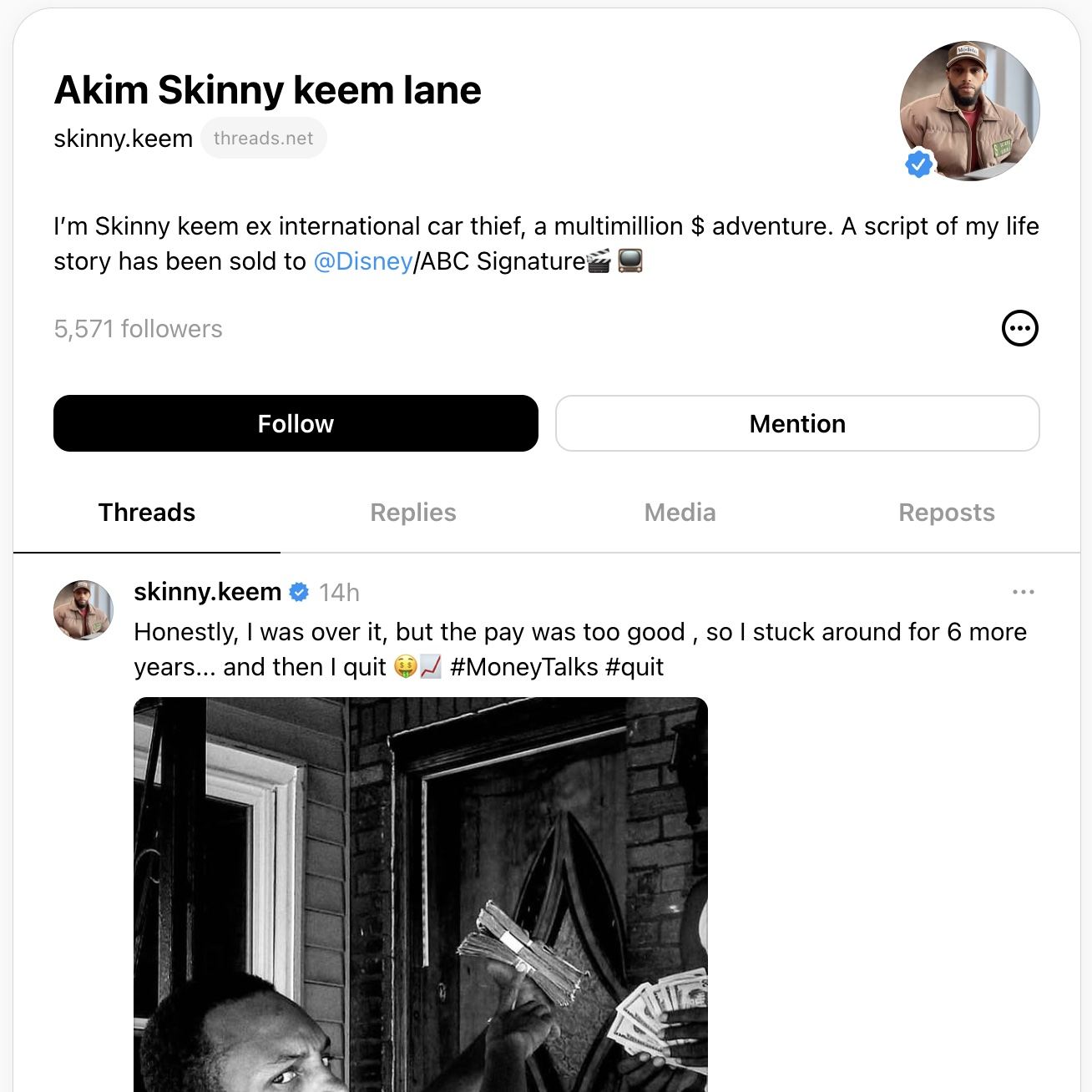The width and height of the screenshot is (1092, 1092).
Task: Click the skinny.keem username on the post
Action: [x=207, y=592]
